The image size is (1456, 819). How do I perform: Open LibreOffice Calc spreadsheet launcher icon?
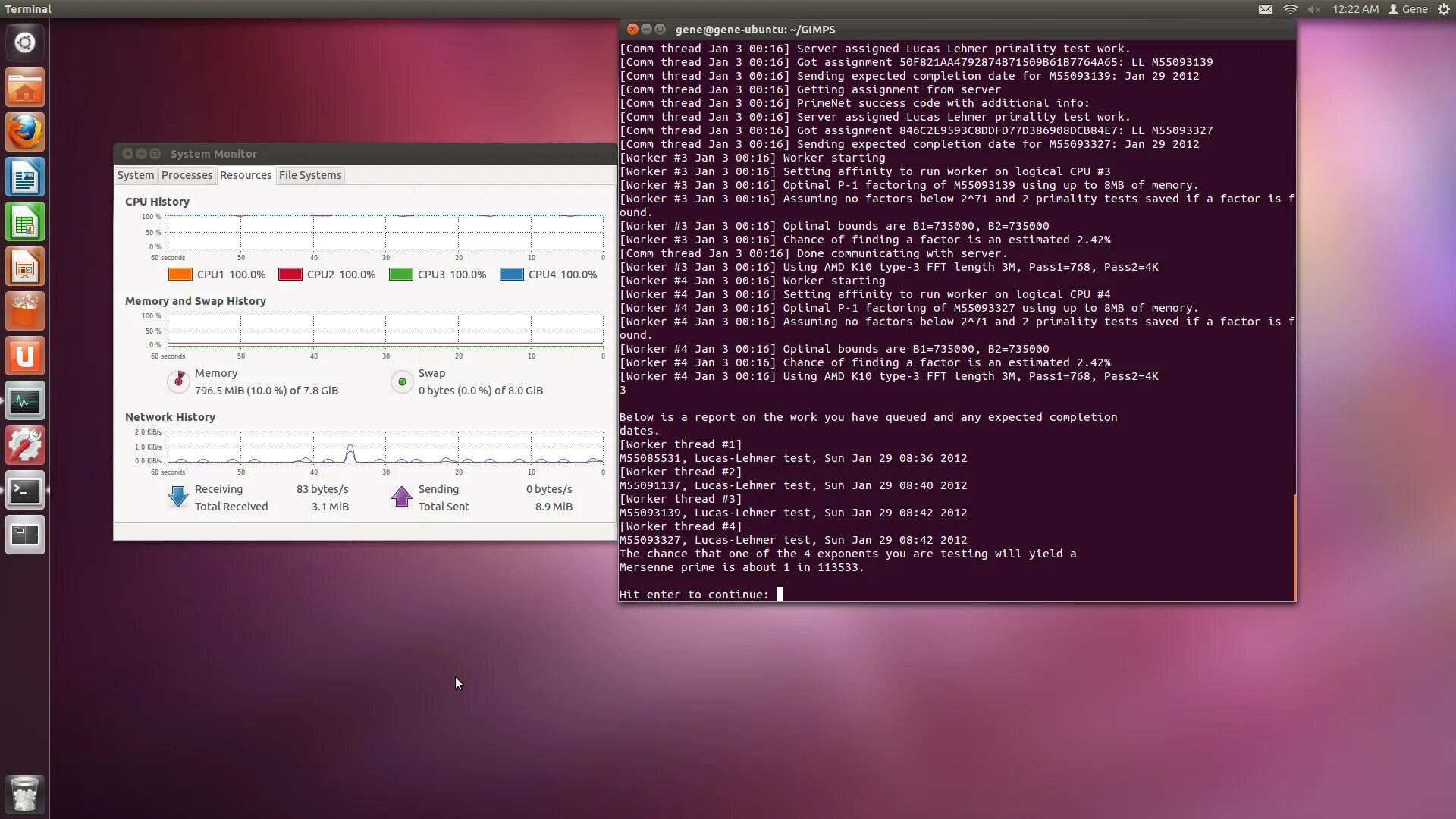click(x=25, y=222)
